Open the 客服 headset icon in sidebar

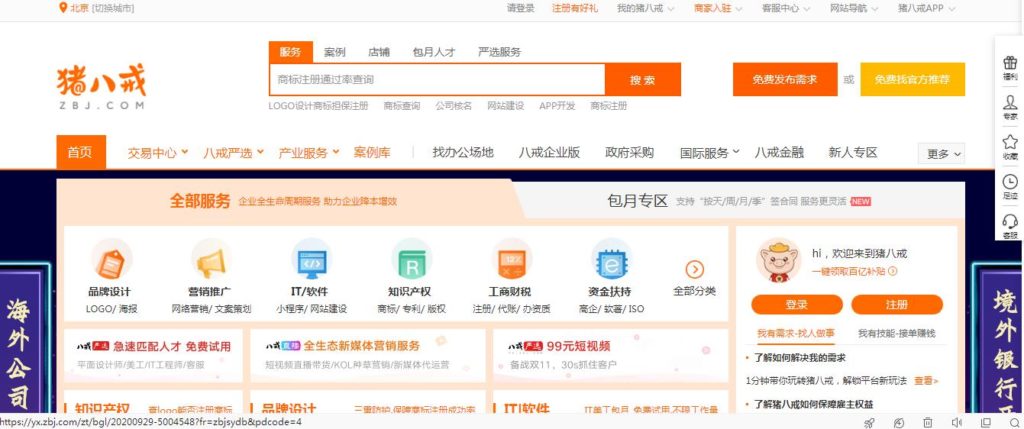[1010, 221]
